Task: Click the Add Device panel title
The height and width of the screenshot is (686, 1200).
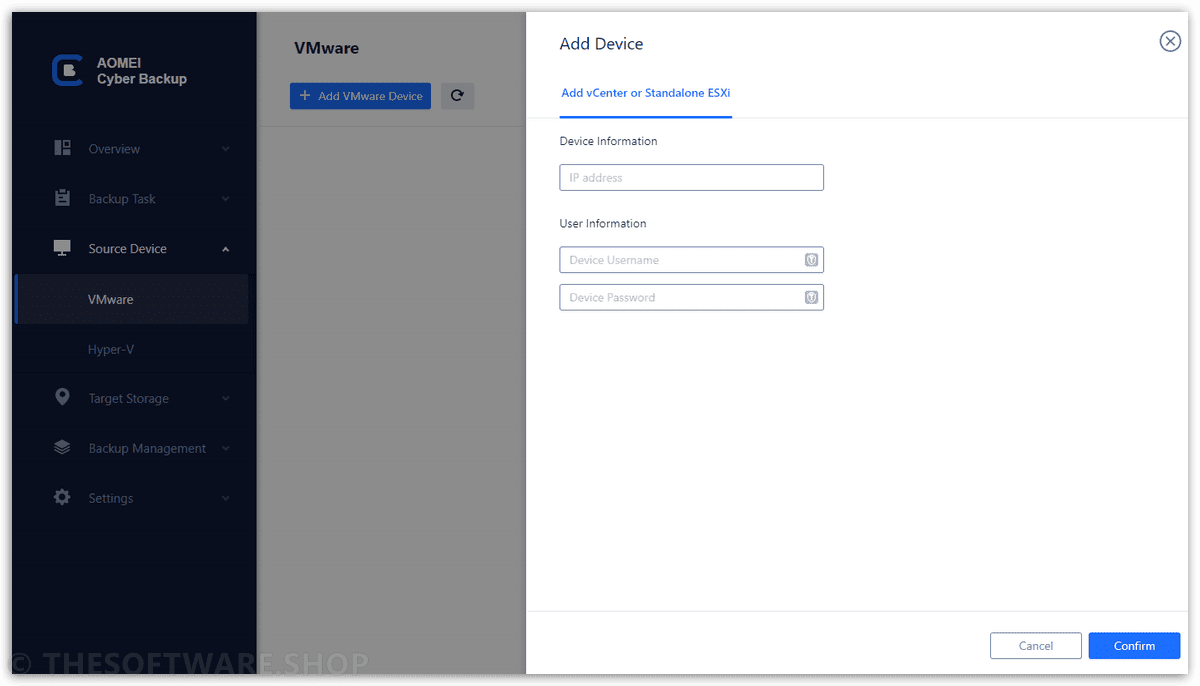Action: point(601,44)
